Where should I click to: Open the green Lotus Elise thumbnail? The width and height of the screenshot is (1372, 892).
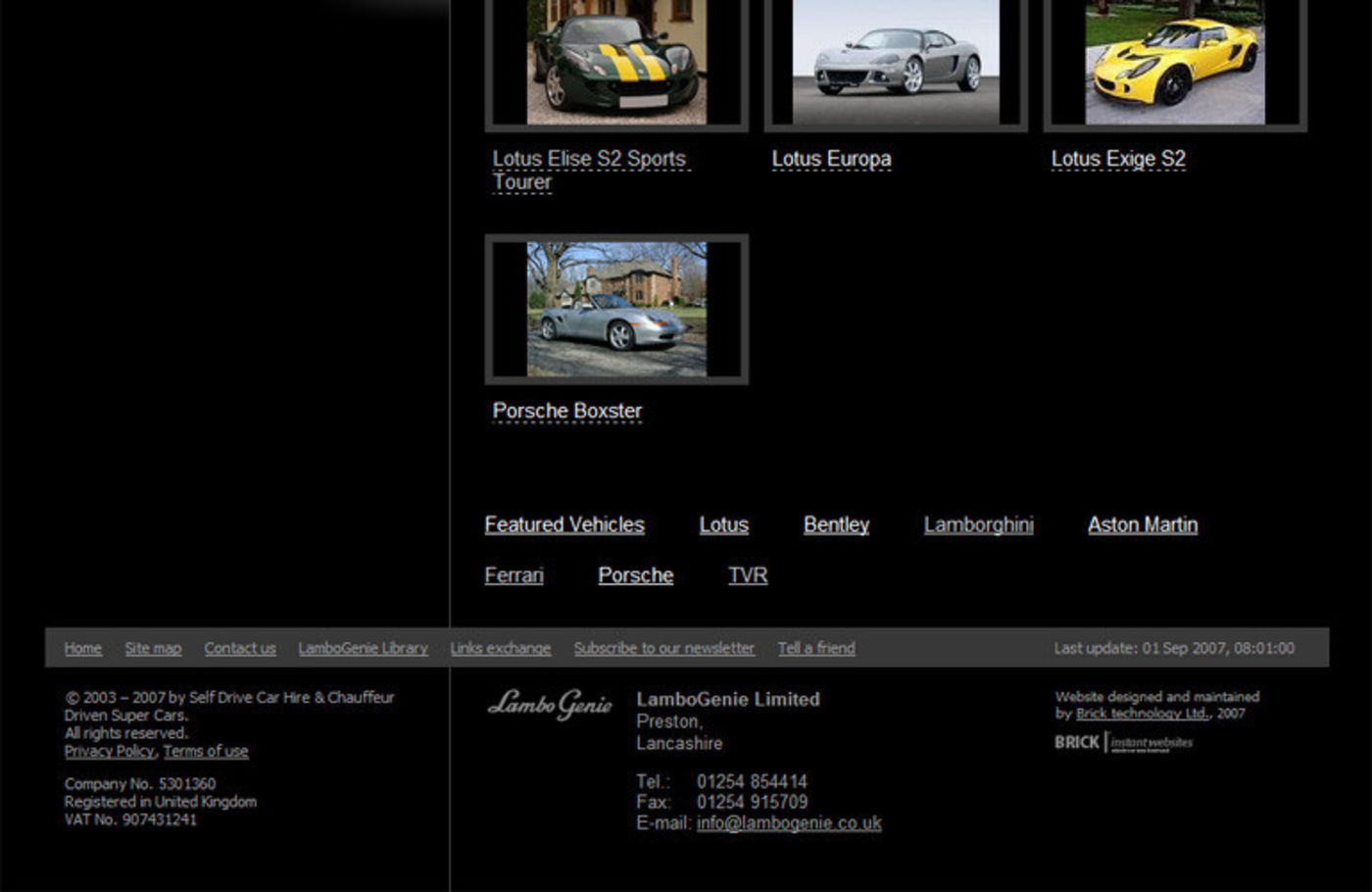click(616, 64)
